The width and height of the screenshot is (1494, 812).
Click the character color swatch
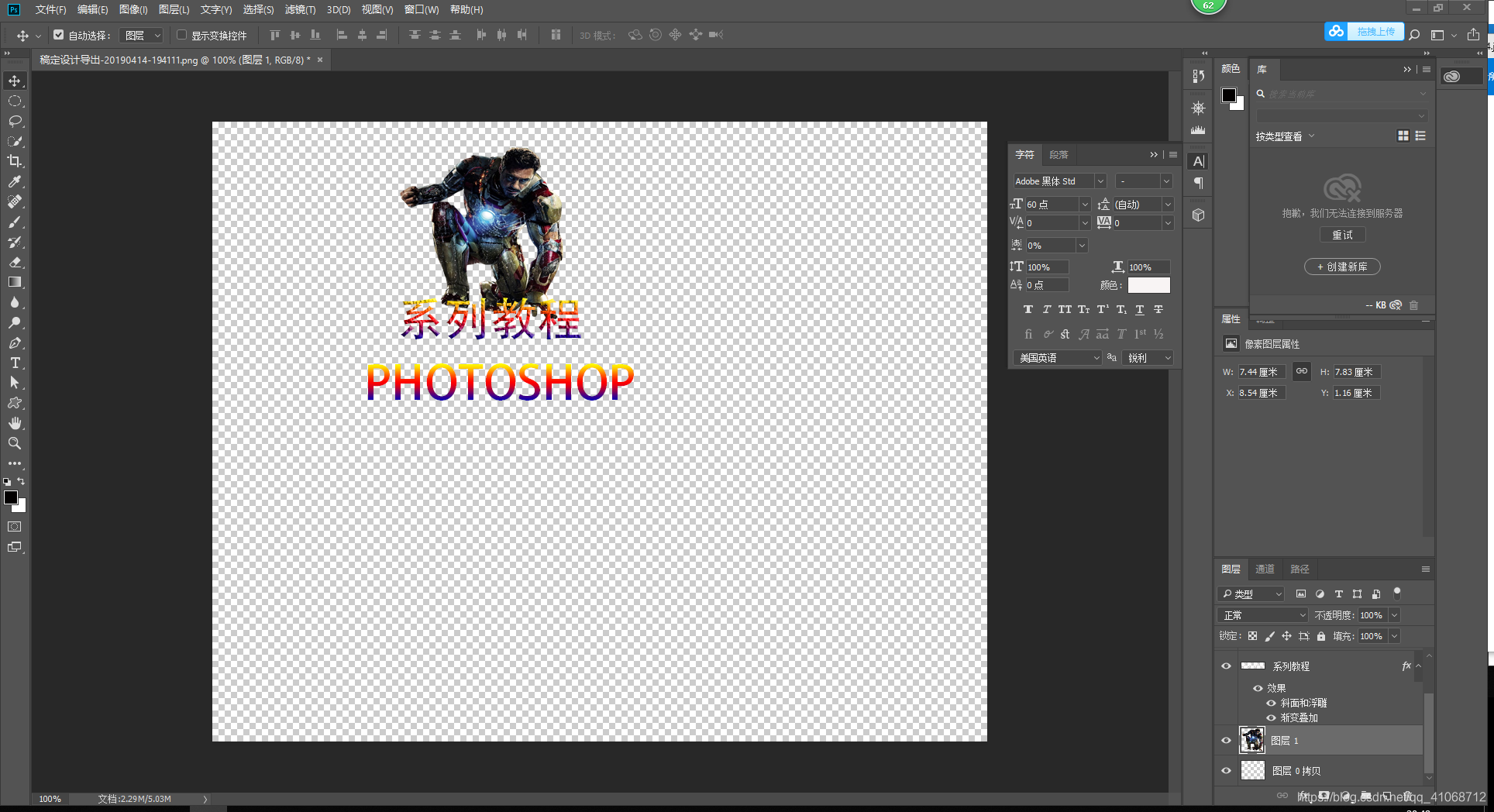(x=1148, y=285)
